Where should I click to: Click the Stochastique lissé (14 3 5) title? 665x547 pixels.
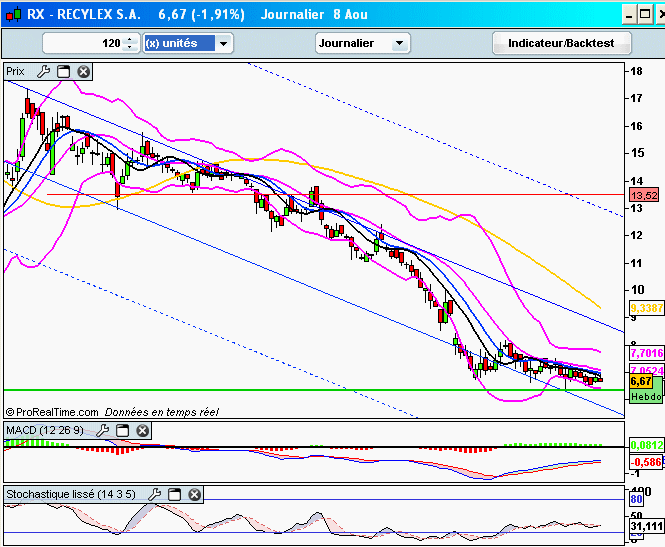click(71, 494)
